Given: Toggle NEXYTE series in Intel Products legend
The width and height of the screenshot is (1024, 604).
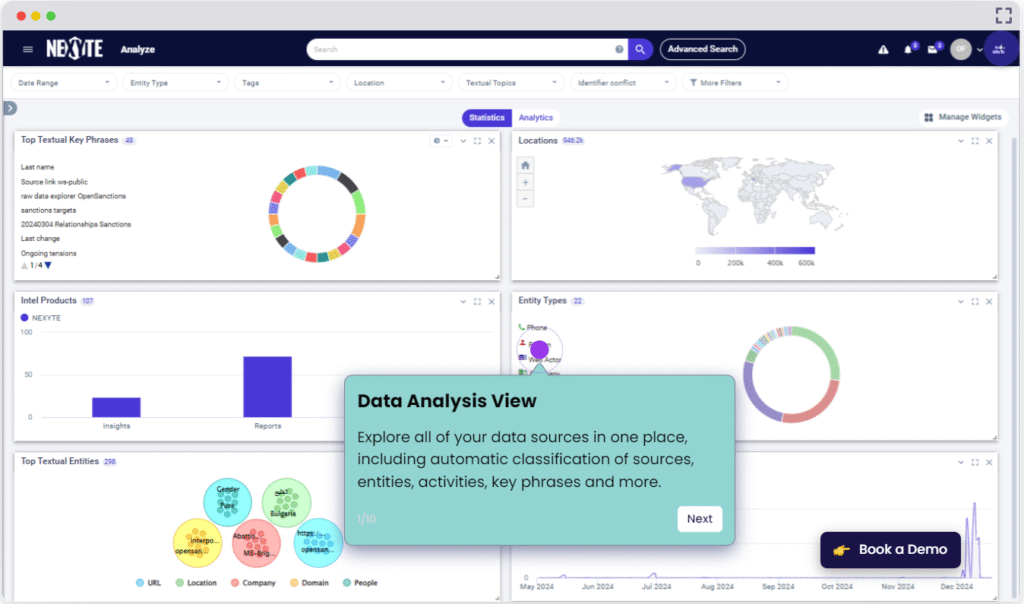Looking at the screenshot, I should click(x=40, y=317).
